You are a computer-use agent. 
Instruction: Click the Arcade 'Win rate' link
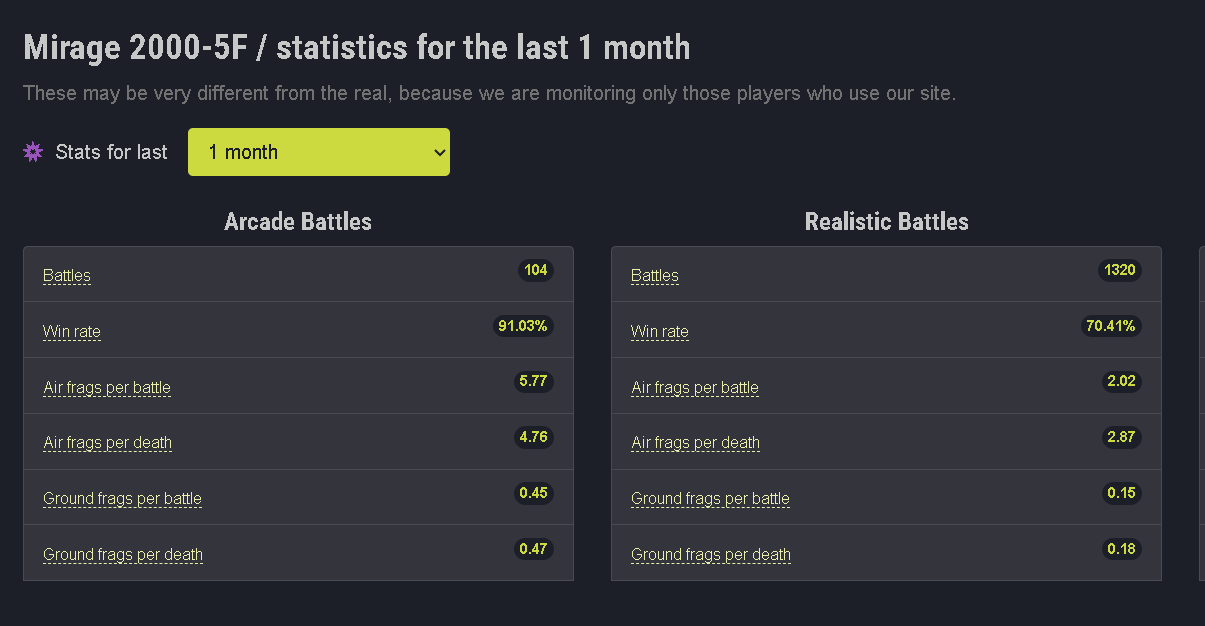[72, 332]
